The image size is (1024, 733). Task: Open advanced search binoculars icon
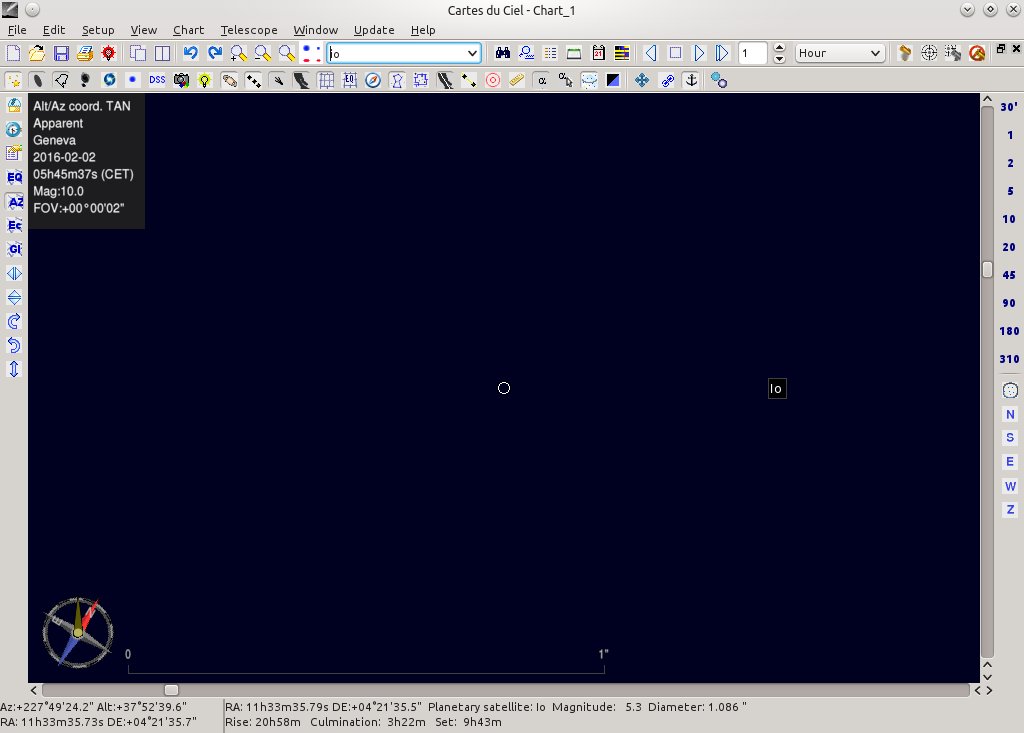coord(502,53)
